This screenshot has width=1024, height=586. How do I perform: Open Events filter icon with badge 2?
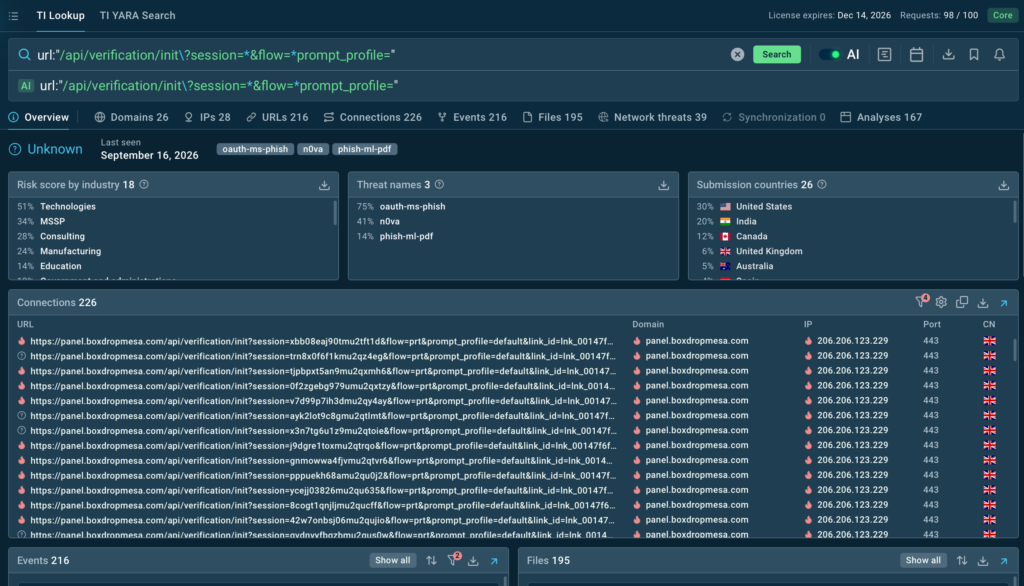pyautogui.click(x=453, y=560)
